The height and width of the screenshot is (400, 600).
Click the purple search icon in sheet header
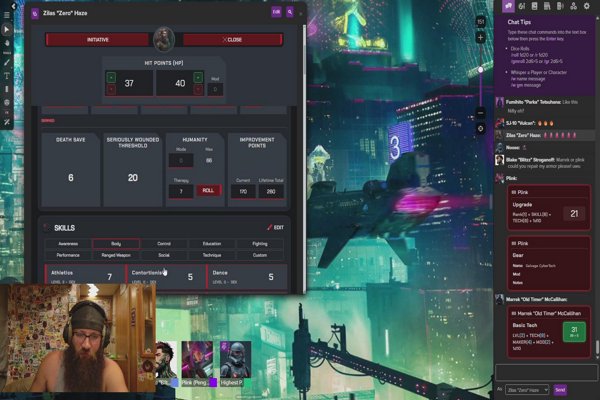290,12
